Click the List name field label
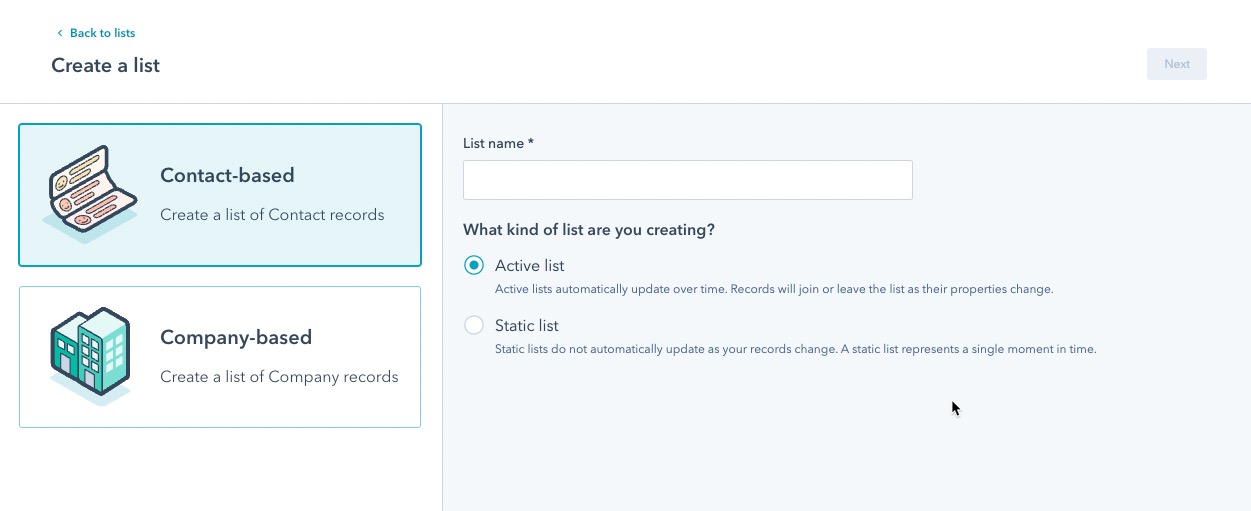 (x=493, y=144)
